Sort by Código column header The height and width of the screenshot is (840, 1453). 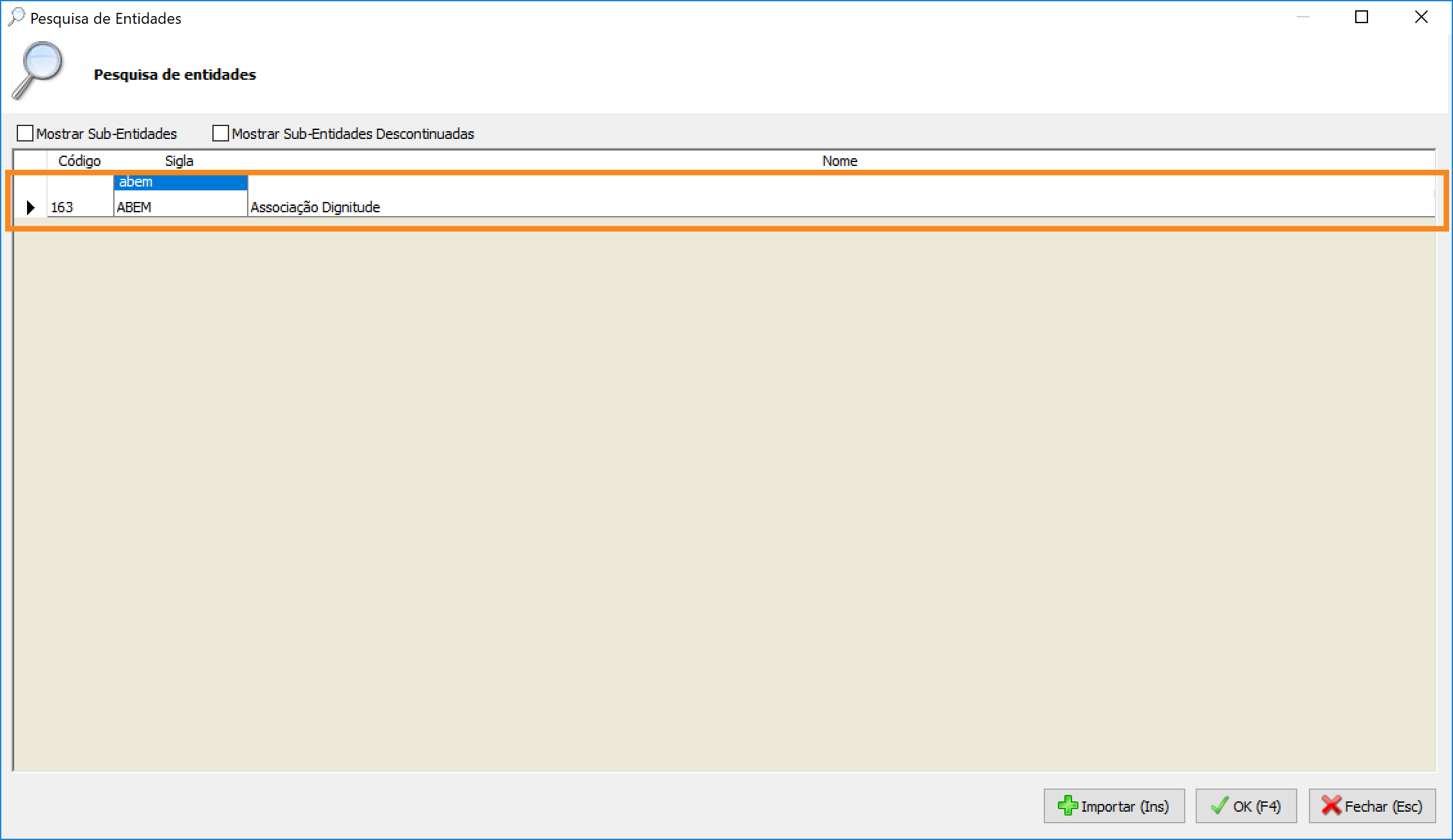pyautogui.click(x=80, y=161)
